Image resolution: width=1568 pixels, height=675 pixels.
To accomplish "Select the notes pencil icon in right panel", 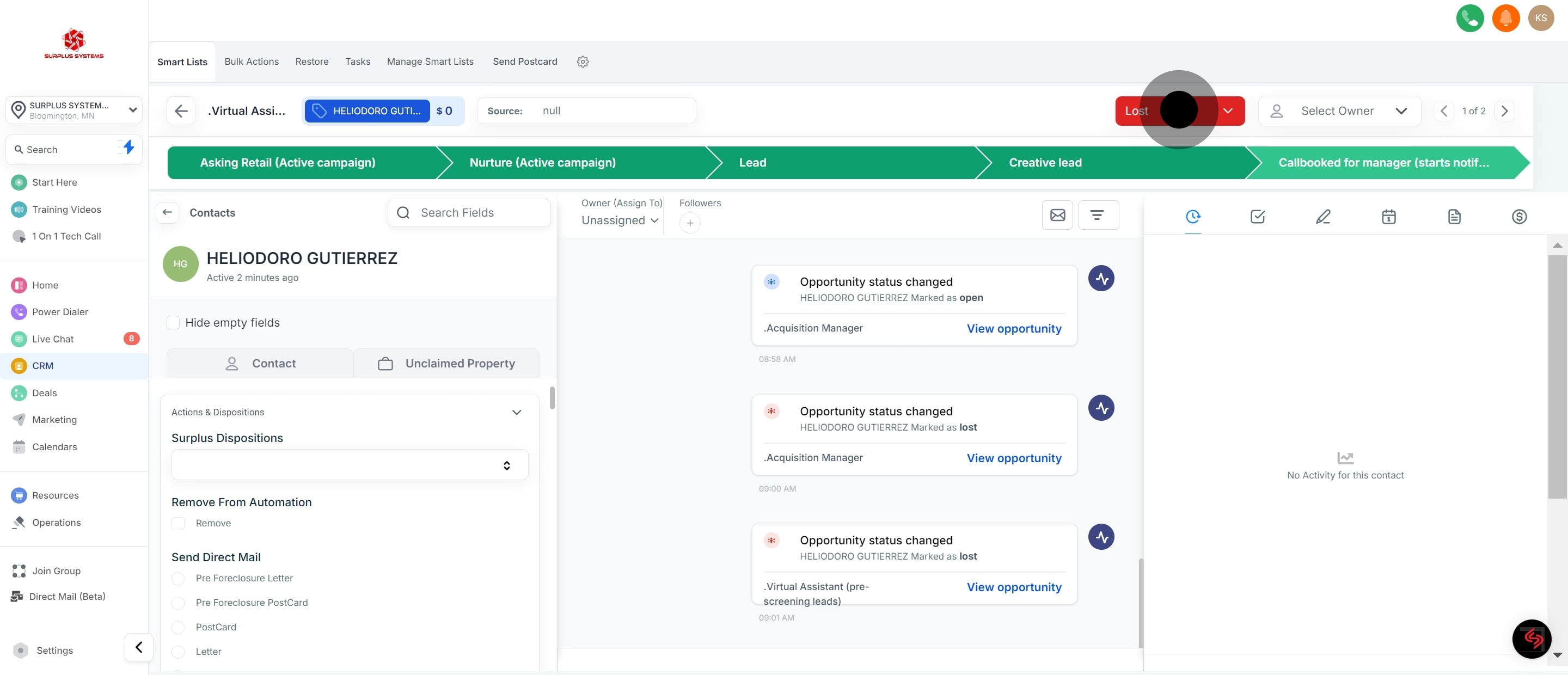I will (x=1322, y=217).
